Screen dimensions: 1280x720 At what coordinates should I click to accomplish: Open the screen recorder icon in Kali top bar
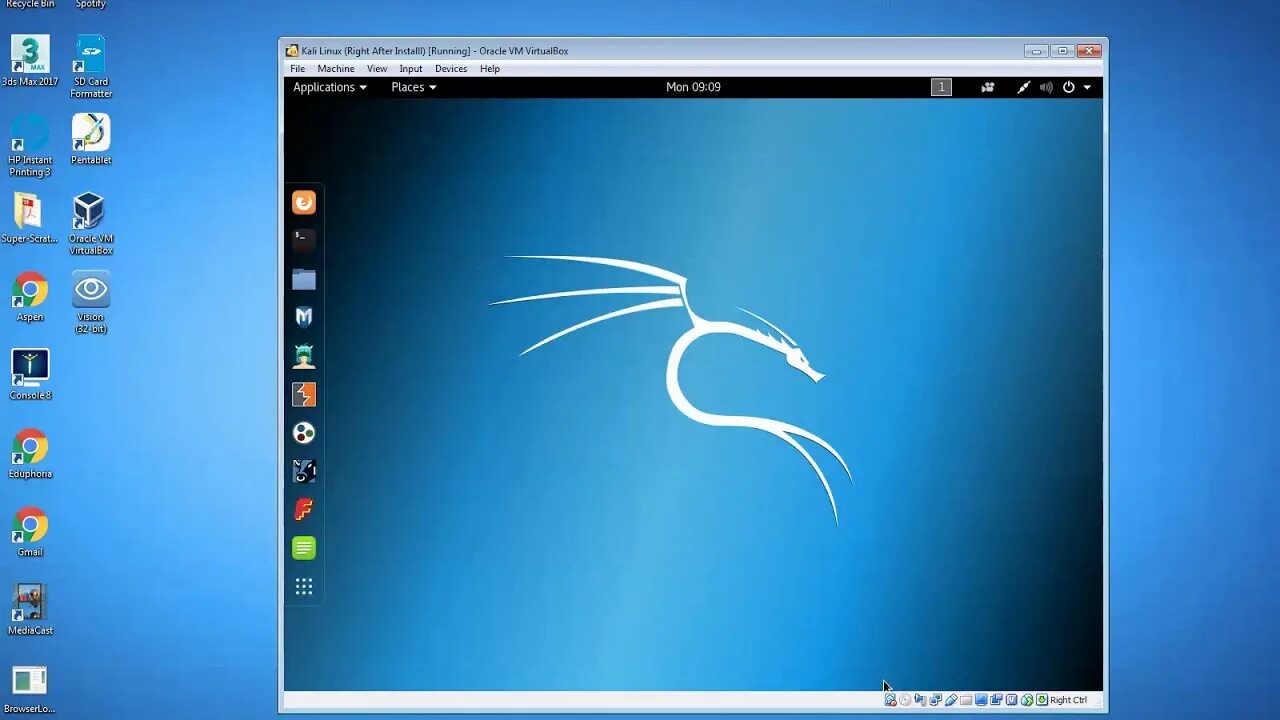988,87
